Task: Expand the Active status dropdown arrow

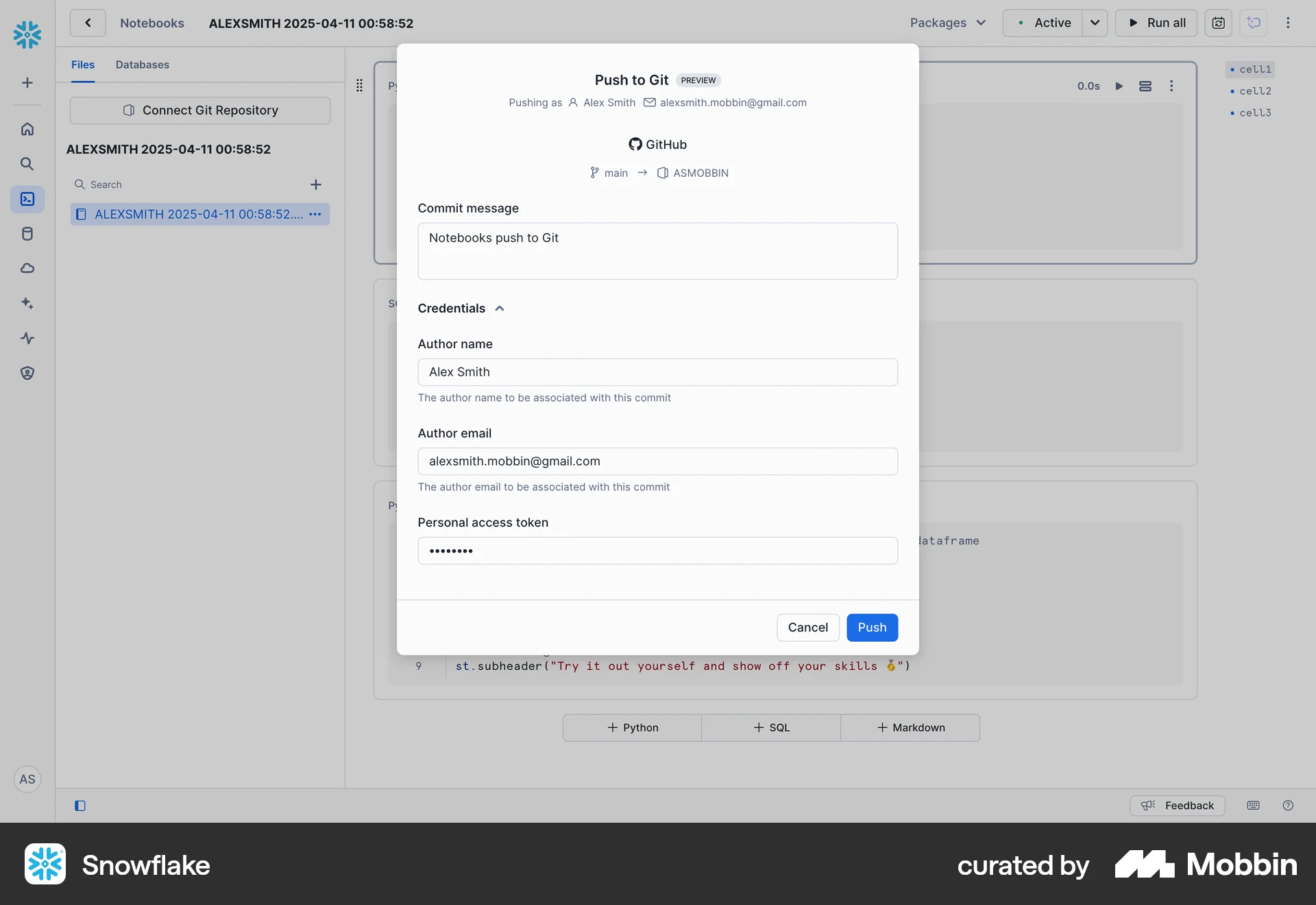Action: click(x=1095, y=23)
